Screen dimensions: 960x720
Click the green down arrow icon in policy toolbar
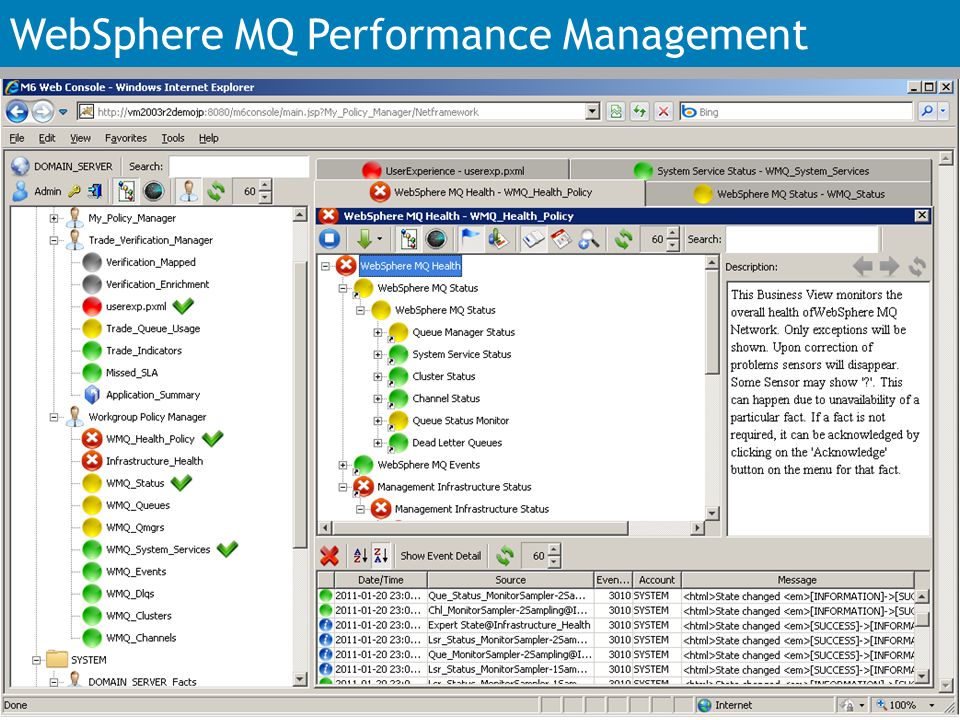(x=364, y=239)
